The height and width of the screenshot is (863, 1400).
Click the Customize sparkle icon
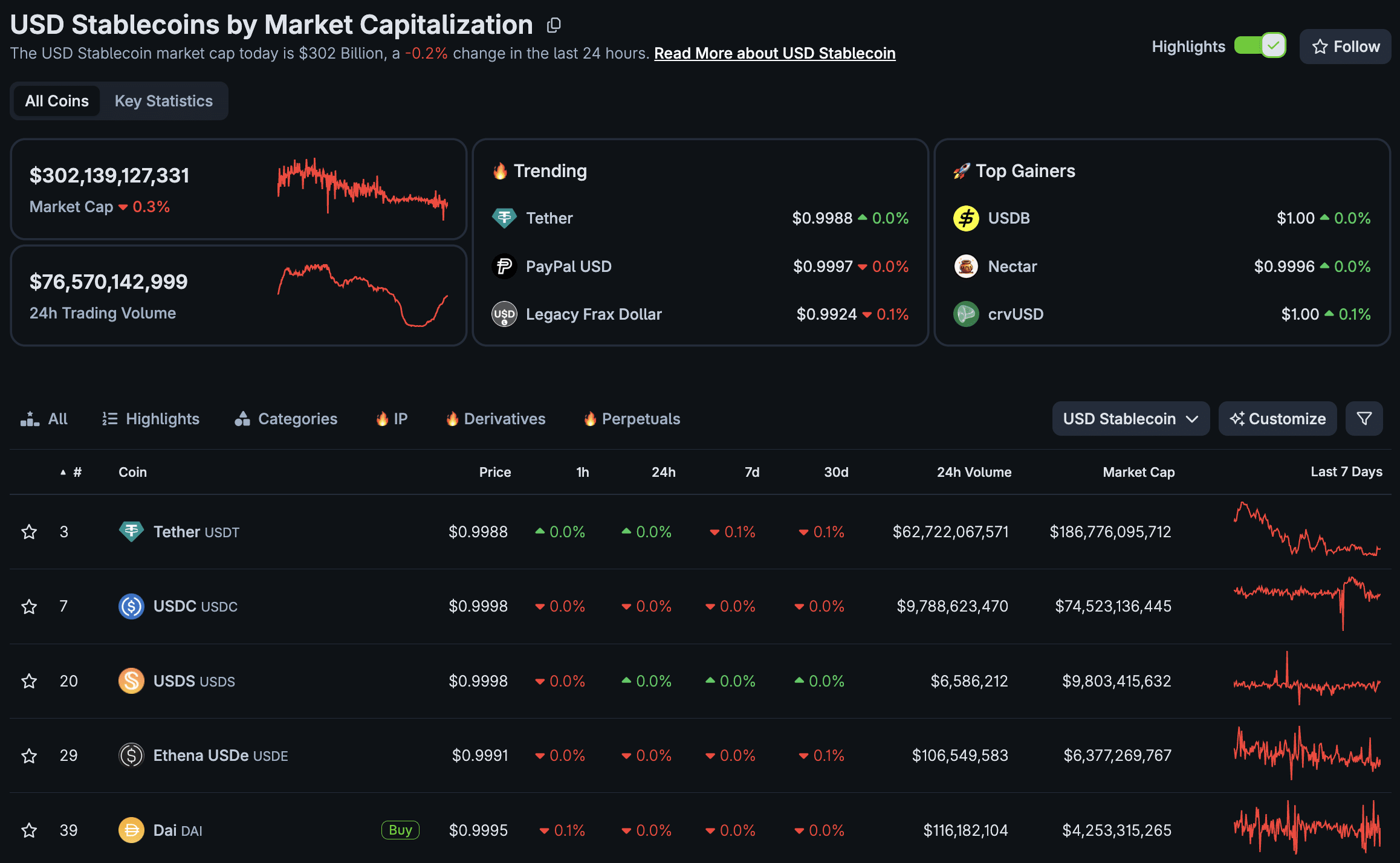click(x=1237, y=418)
